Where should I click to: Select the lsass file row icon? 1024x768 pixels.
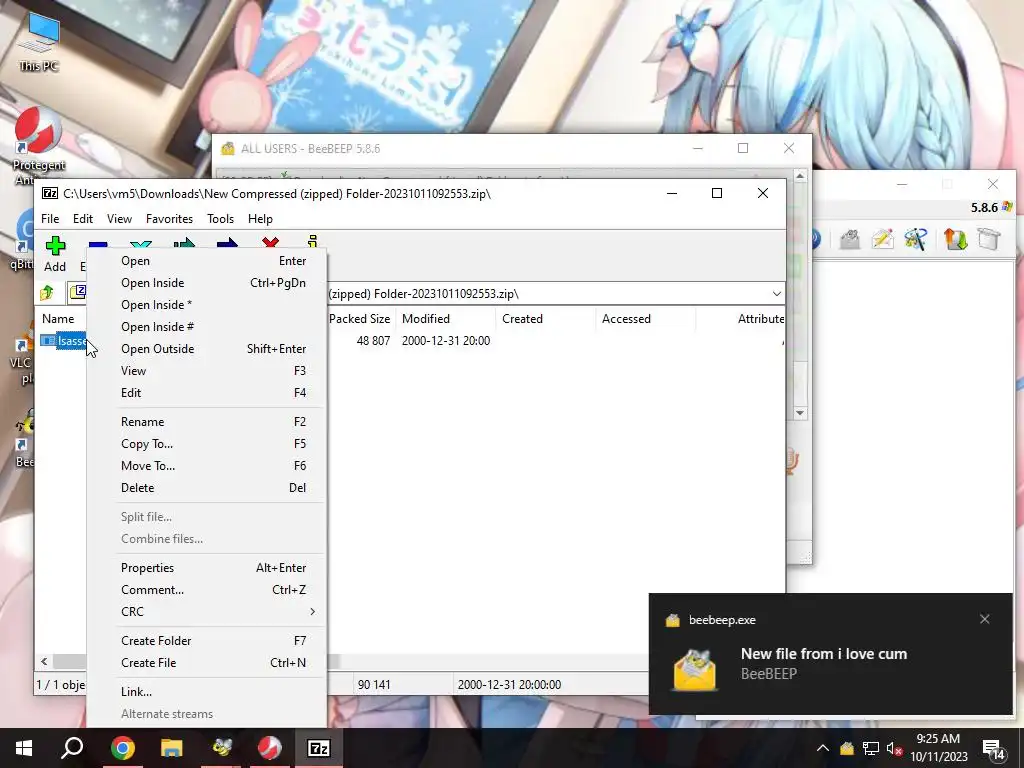48,341
